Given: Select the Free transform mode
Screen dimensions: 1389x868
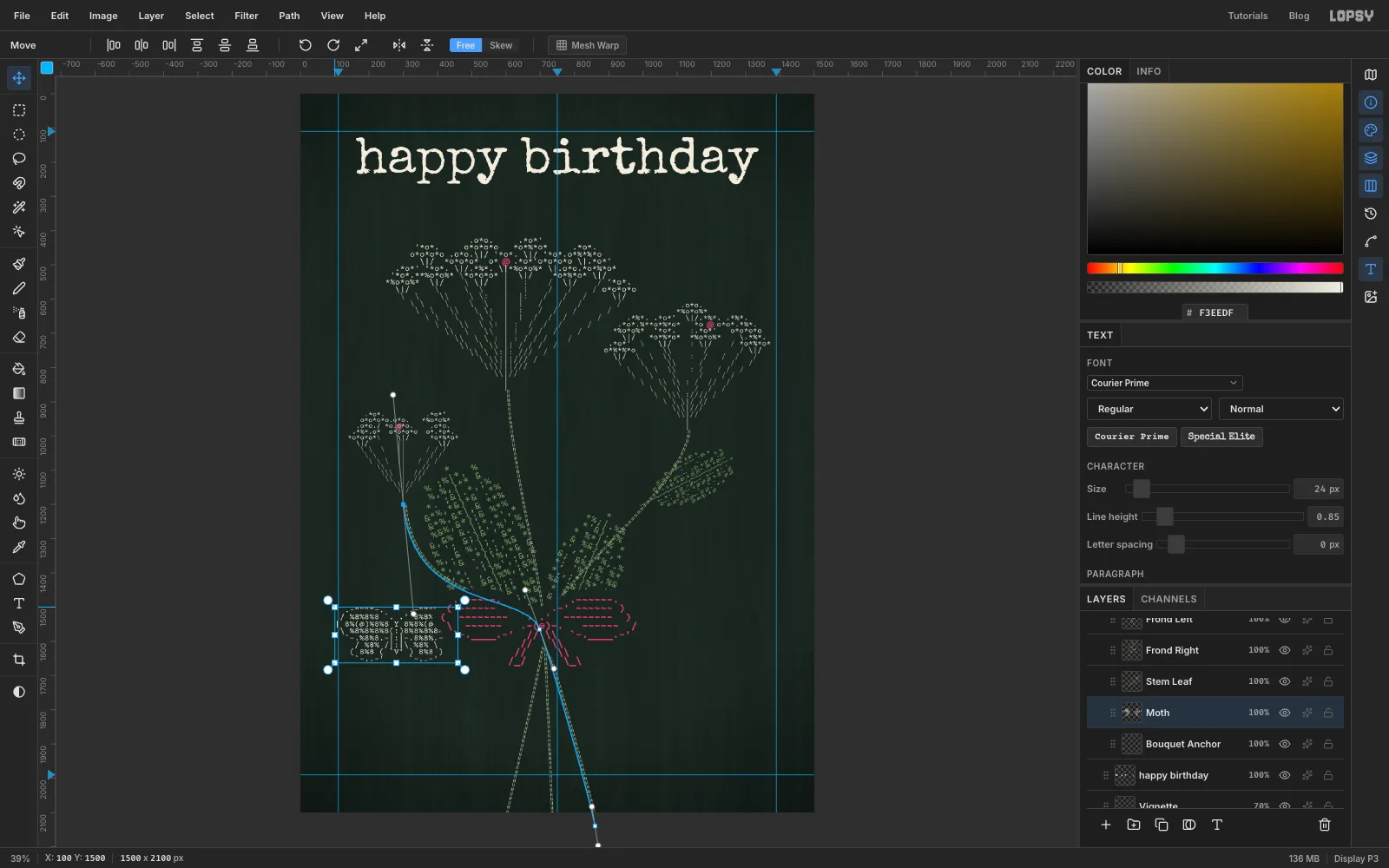Looking at the screenshot, I should click(465, 45).
